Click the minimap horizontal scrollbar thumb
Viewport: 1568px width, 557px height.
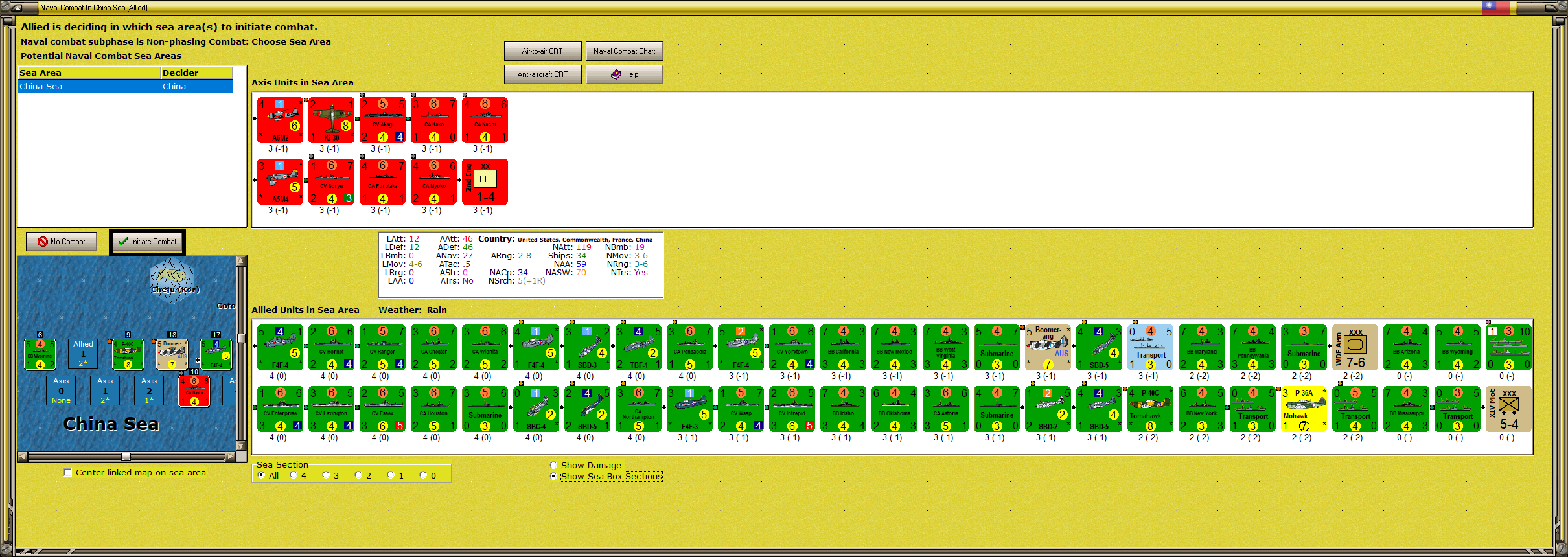[x=126, y=457]
